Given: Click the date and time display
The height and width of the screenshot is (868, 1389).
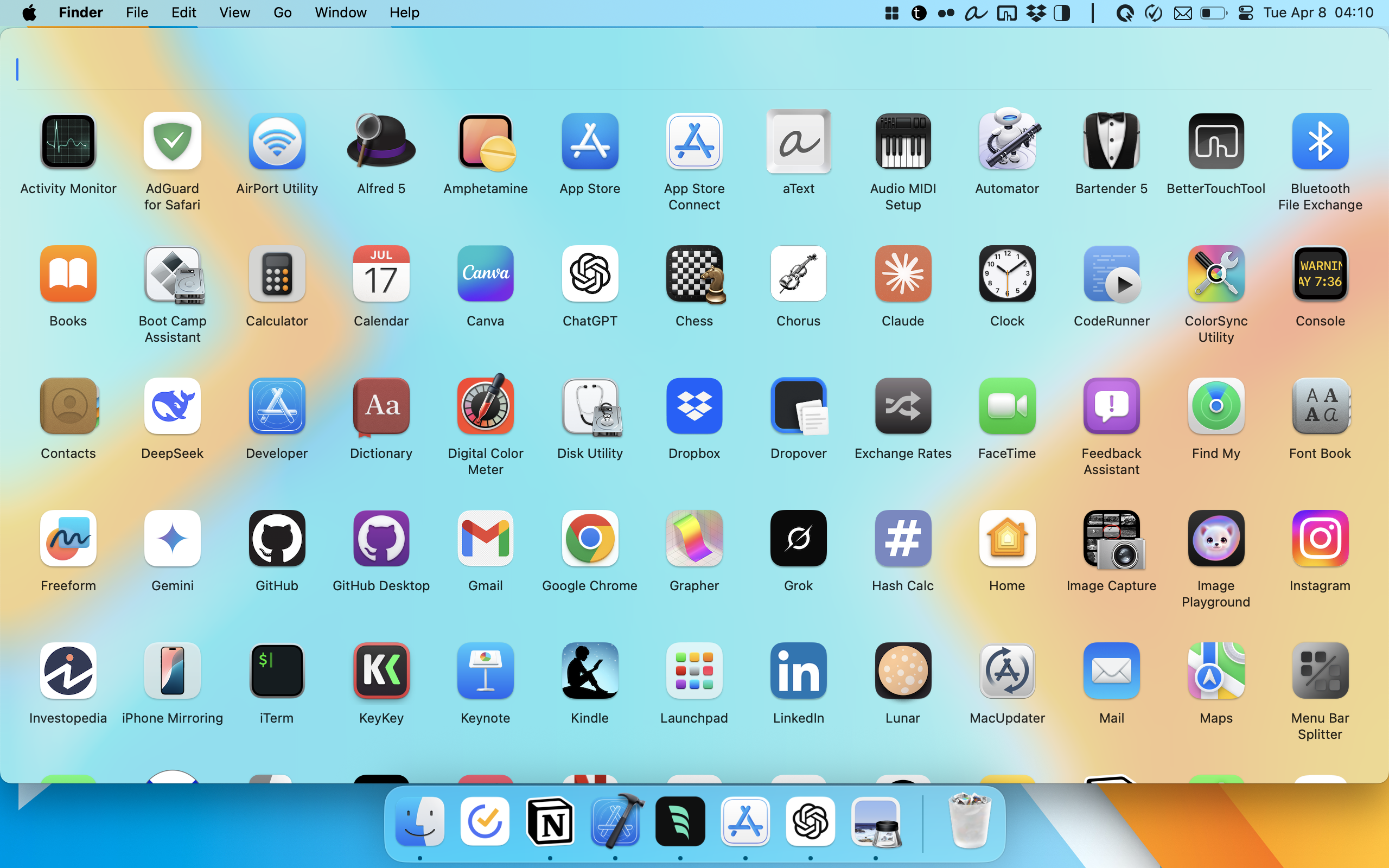Looking at the screenshot, I should click(x=1318, y=12).
